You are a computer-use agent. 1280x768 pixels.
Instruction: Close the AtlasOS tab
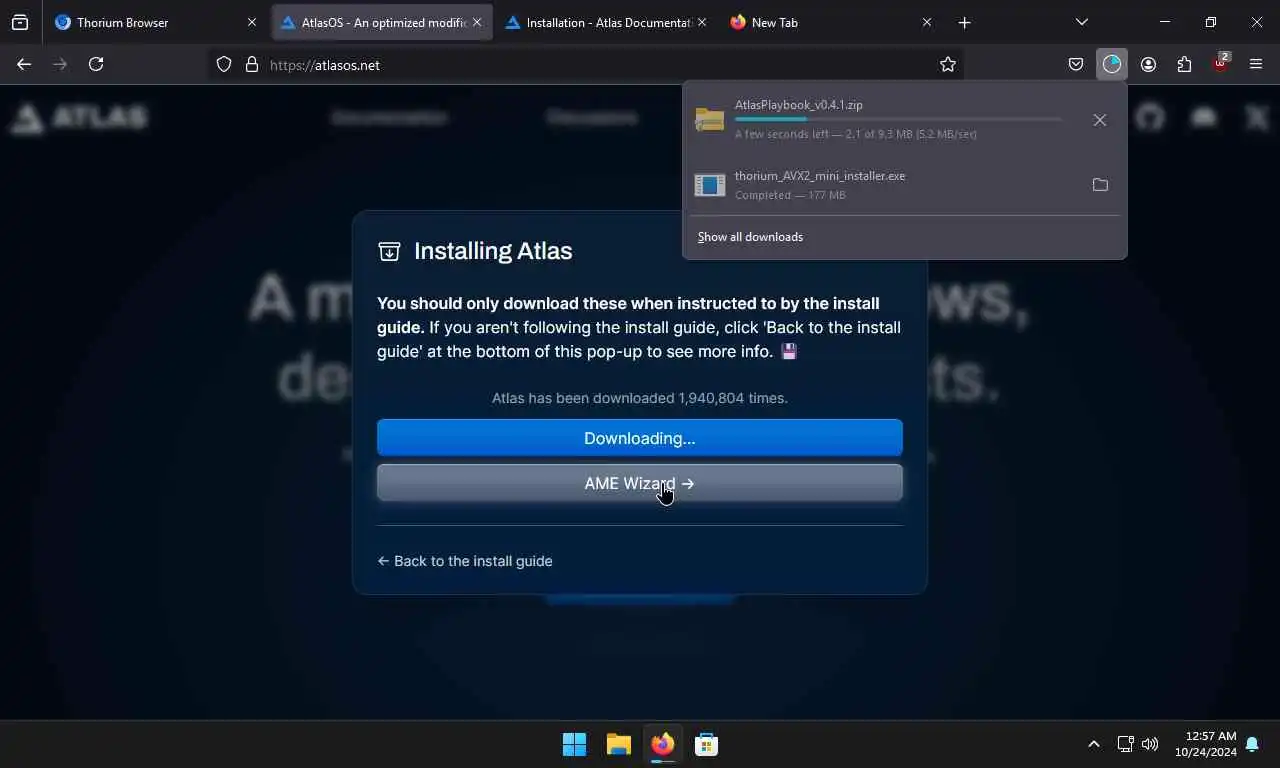(477, 22)
